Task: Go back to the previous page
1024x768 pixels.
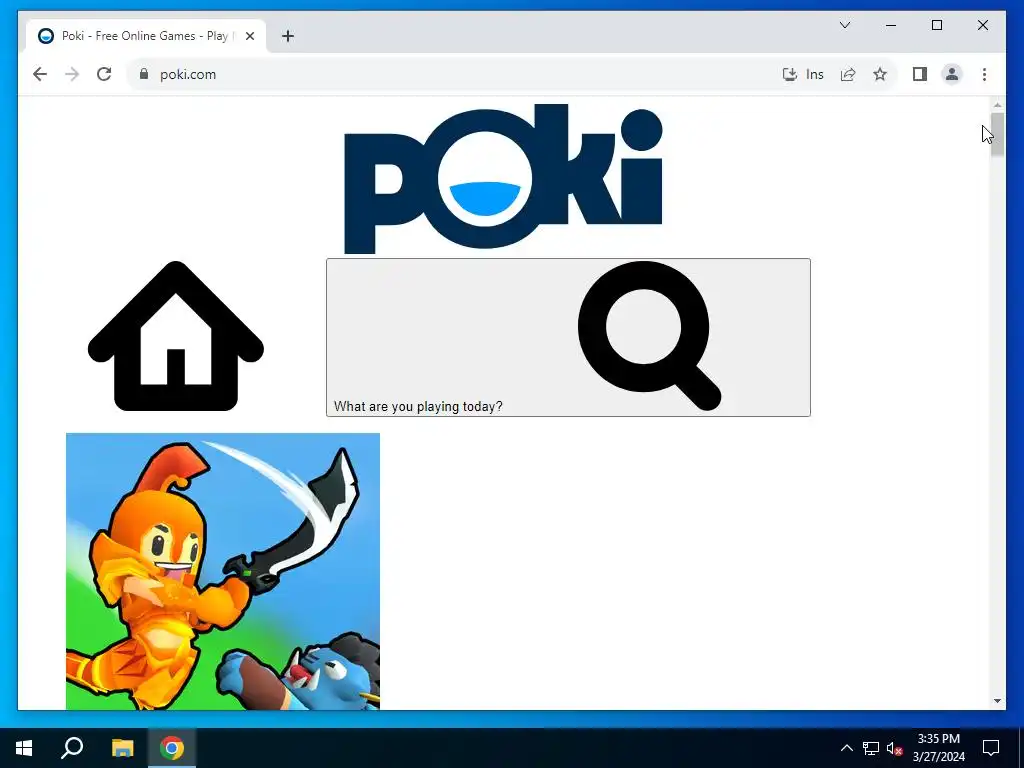Action: [40, 74]
